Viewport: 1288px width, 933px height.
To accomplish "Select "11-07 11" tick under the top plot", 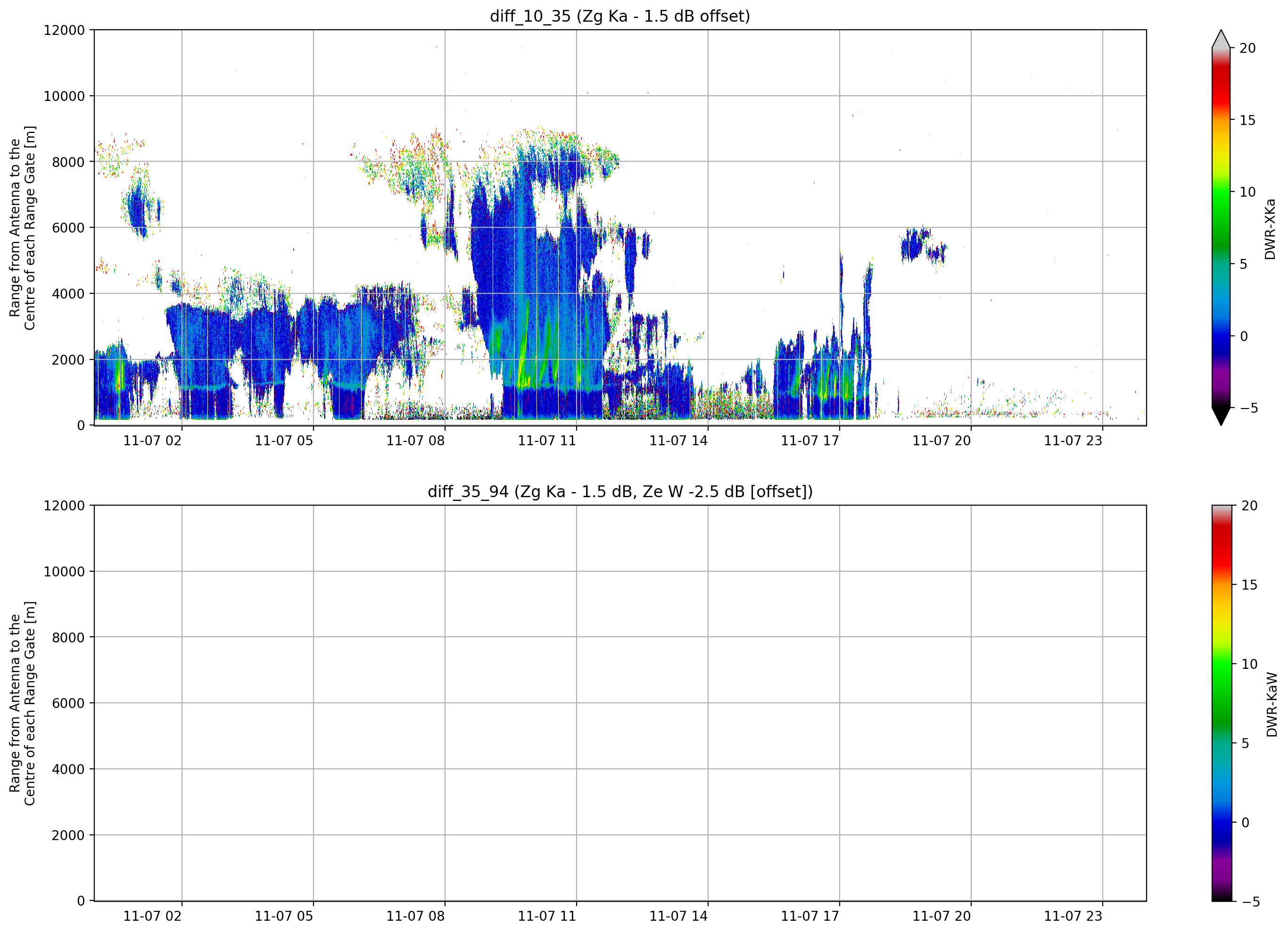I will [x=547, y=441].
